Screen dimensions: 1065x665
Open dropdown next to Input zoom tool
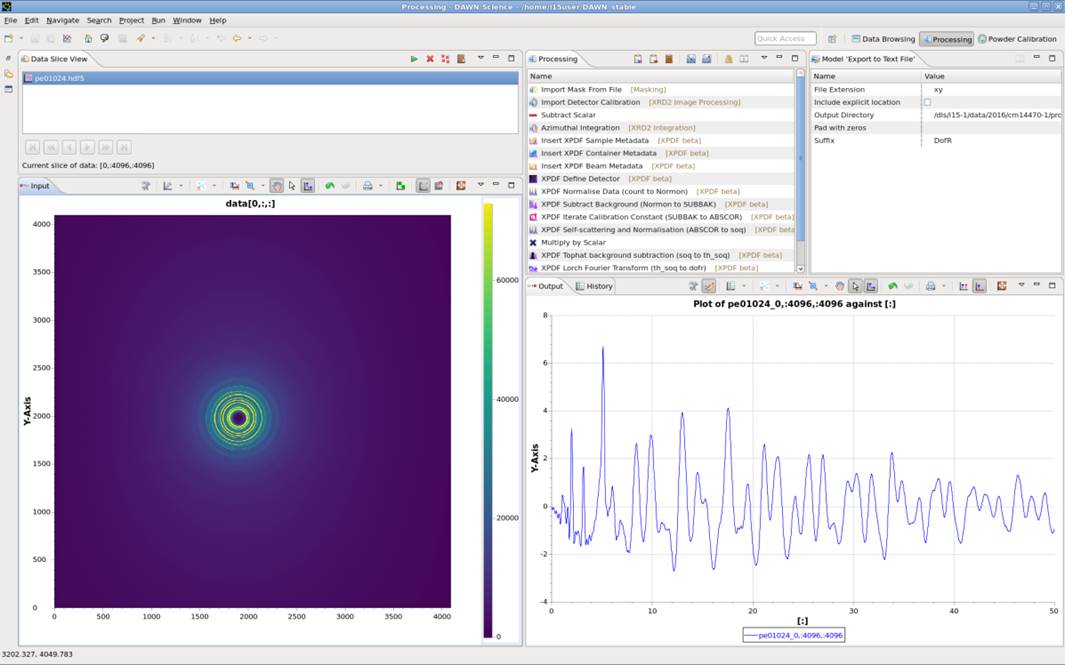click(262, 185)
